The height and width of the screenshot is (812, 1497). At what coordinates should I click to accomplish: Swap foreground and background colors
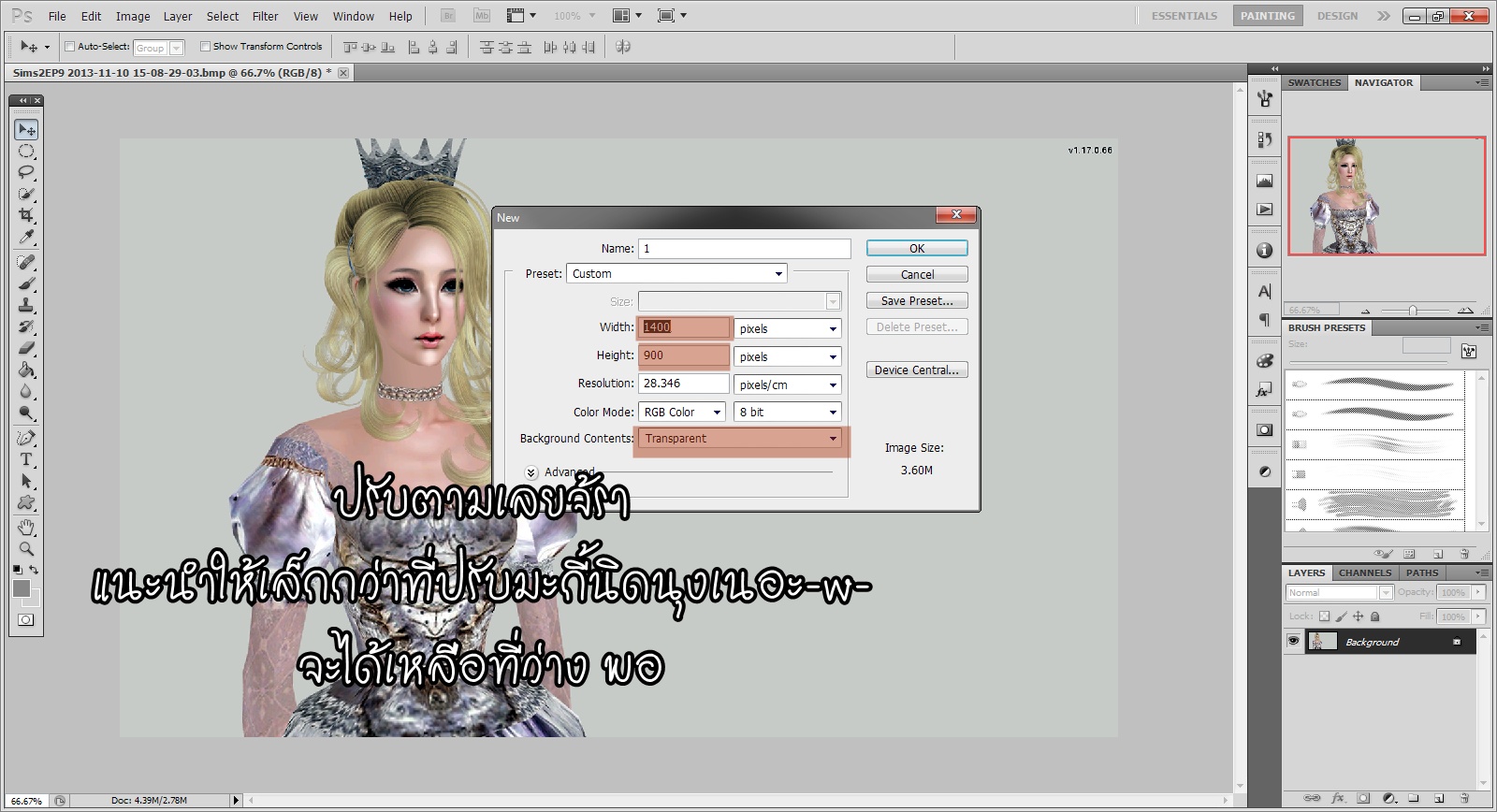[x=34, y=569]
